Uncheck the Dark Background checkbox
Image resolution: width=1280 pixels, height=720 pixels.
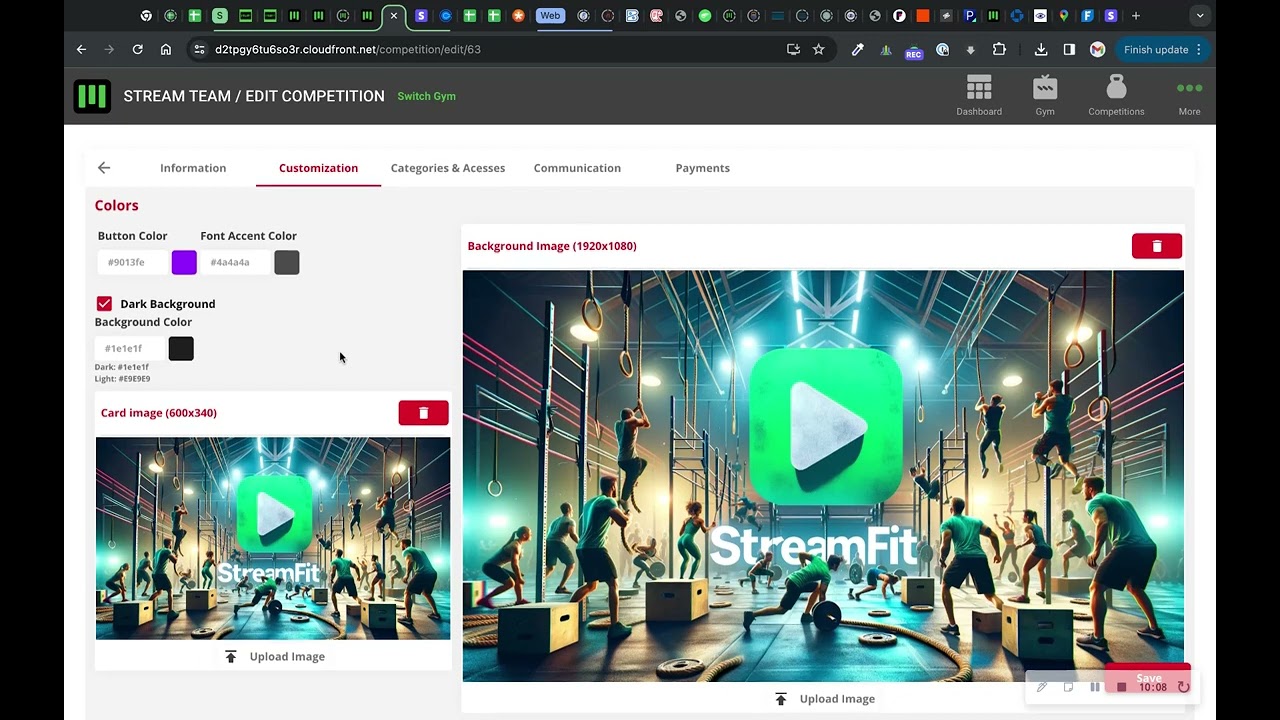104,303
